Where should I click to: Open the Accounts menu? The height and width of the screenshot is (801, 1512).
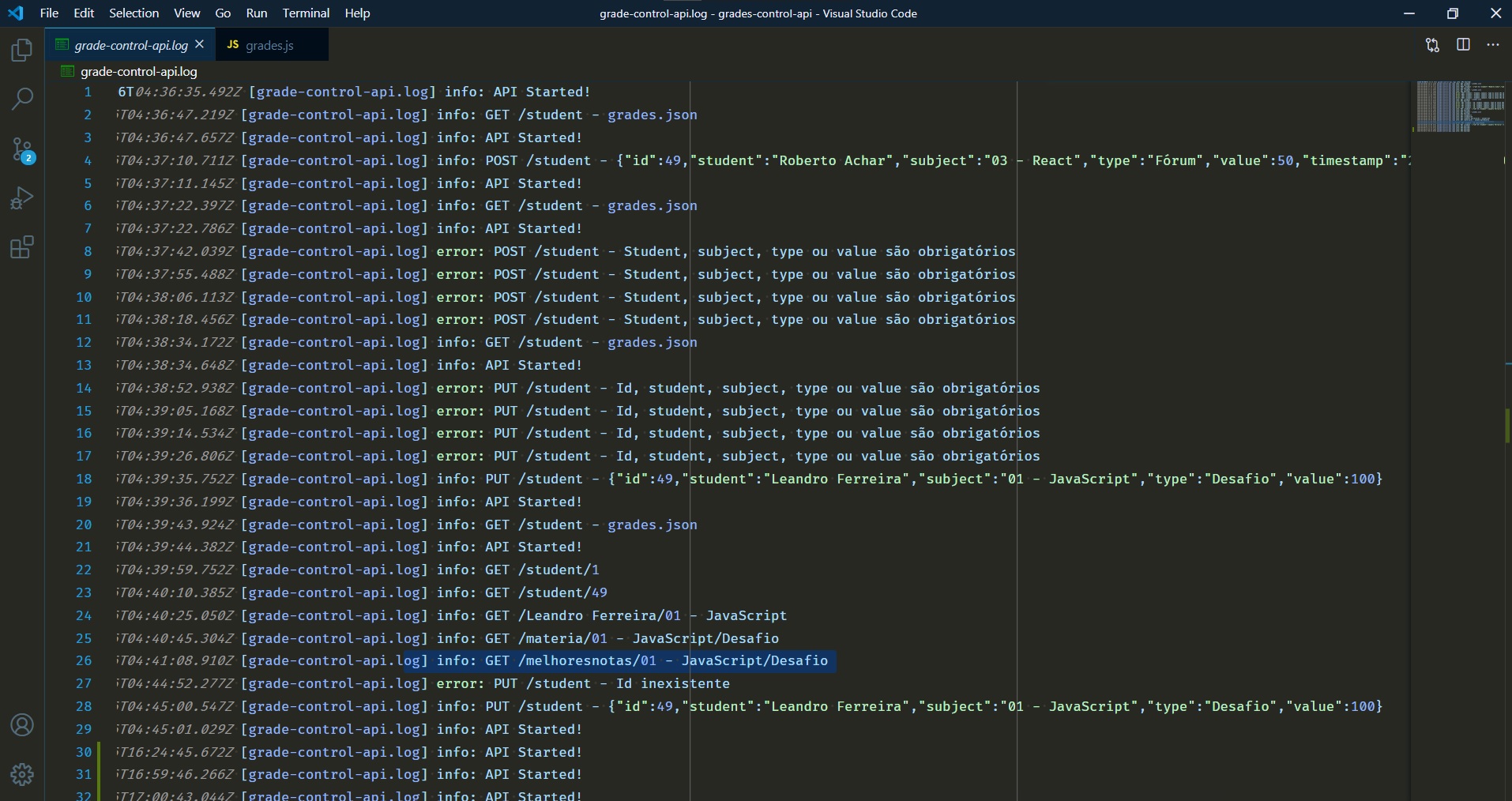pos(21,724)
